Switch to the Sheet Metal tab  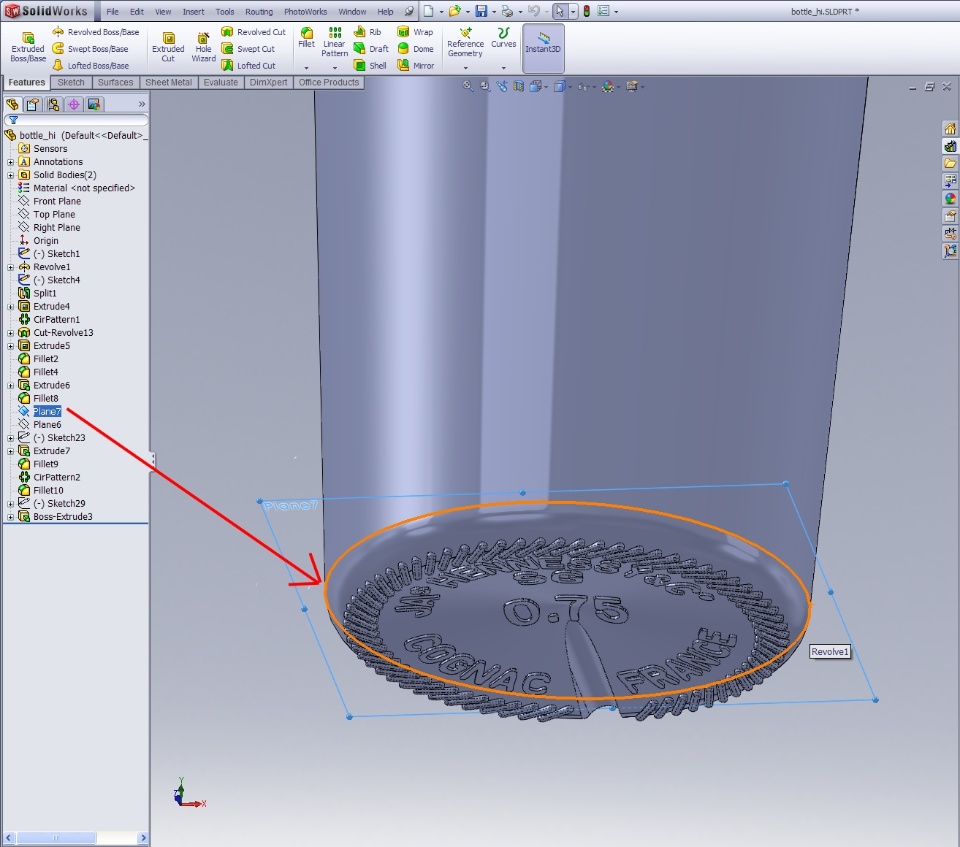[168, 83]
